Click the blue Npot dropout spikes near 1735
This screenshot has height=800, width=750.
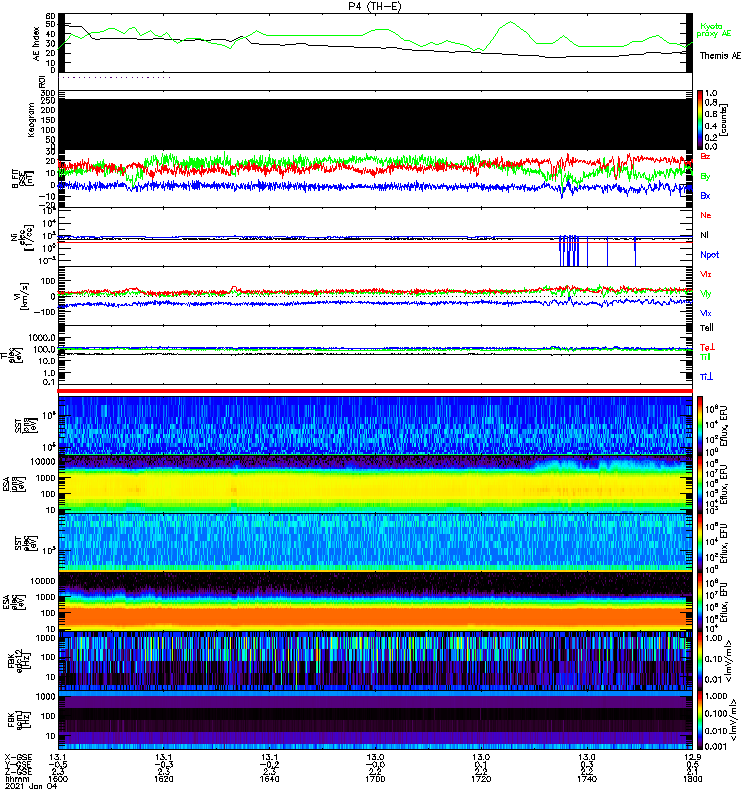coord(569,251)
